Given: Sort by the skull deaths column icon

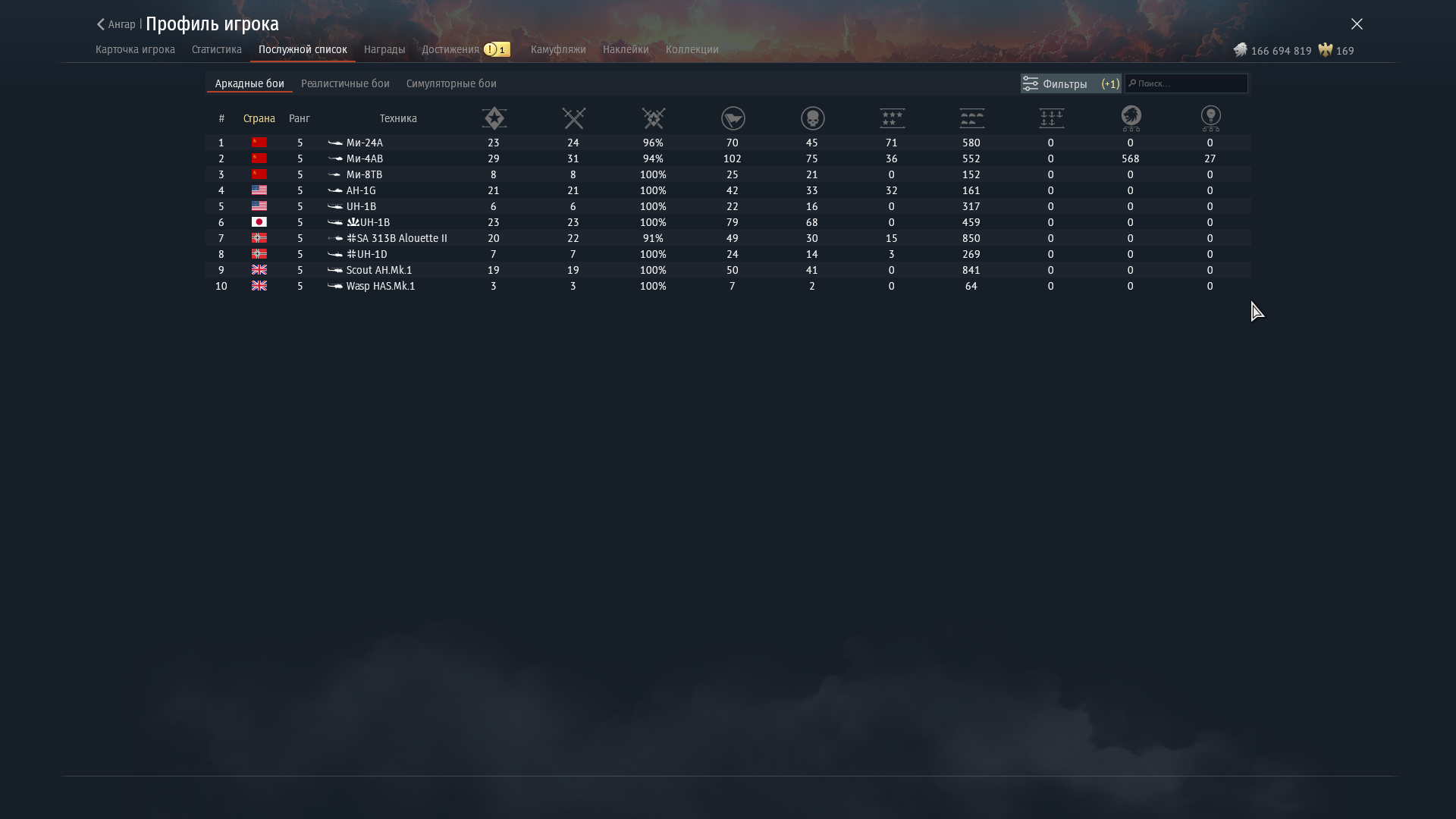Looking at the screenshot, I should [x=812, y=118].
